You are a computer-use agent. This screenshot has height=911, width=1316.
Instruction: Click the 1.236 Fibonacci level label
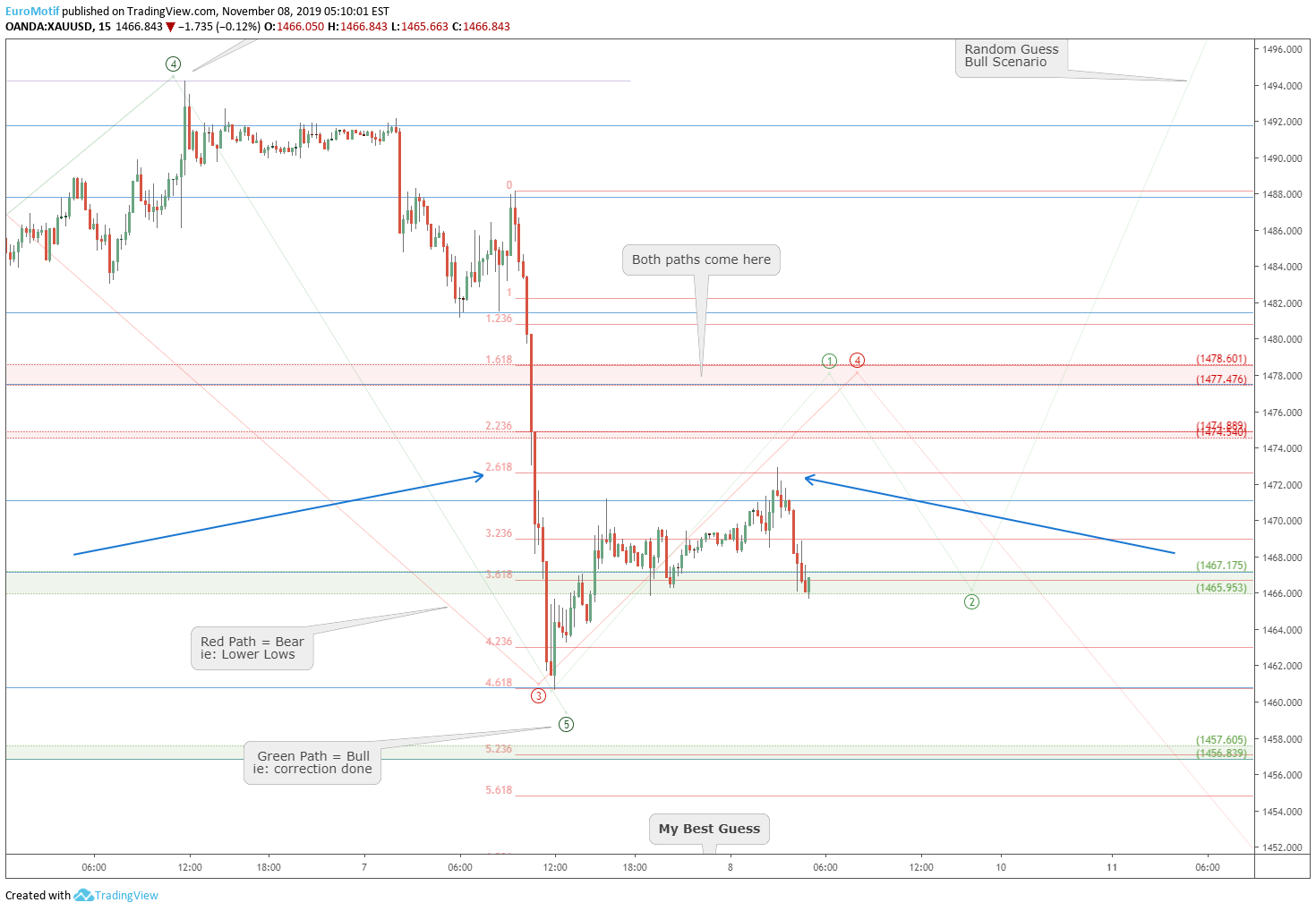pyautogui.click(x=499, y=319)
